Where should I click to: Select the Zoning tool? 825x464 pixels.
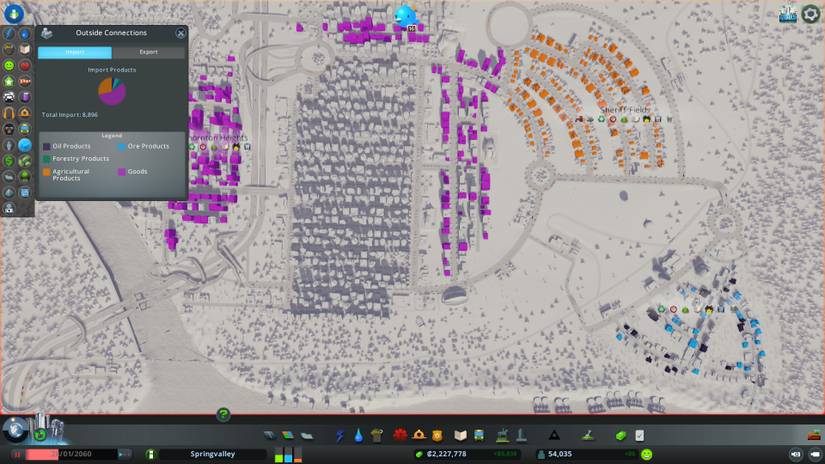pos(288,436)
